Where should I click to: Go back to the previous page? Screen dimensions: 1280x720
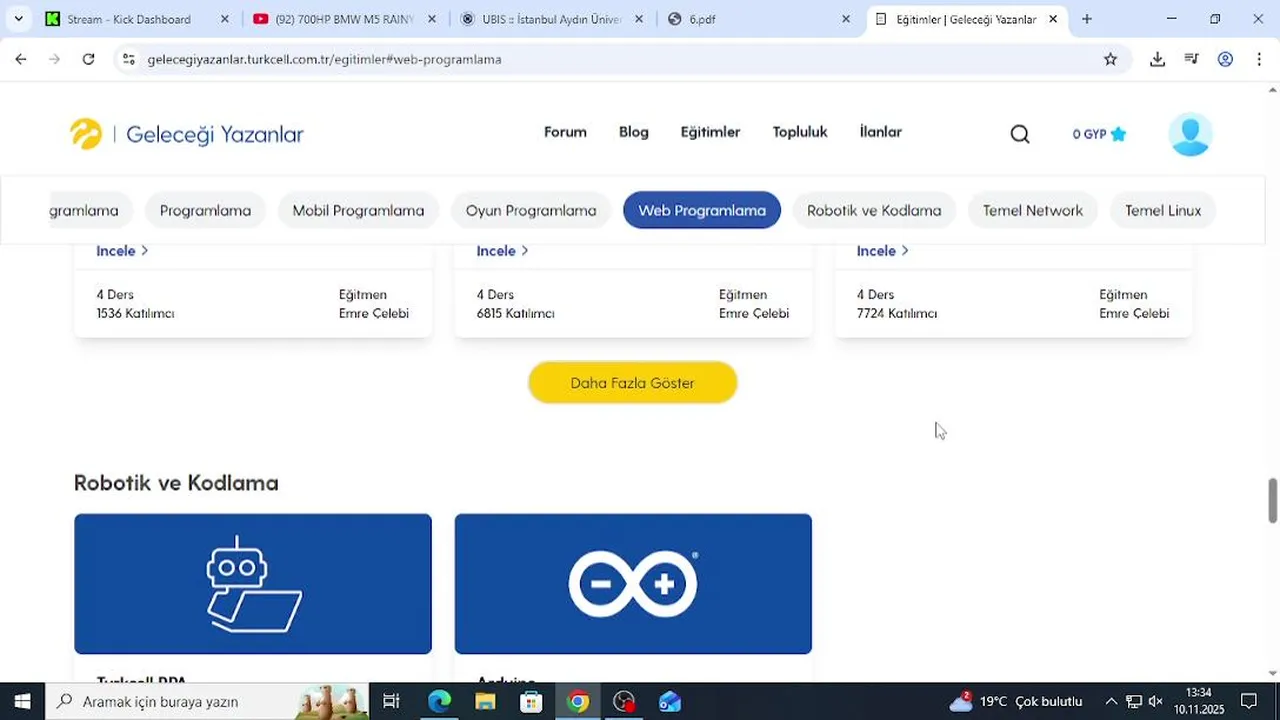[21, 59]
